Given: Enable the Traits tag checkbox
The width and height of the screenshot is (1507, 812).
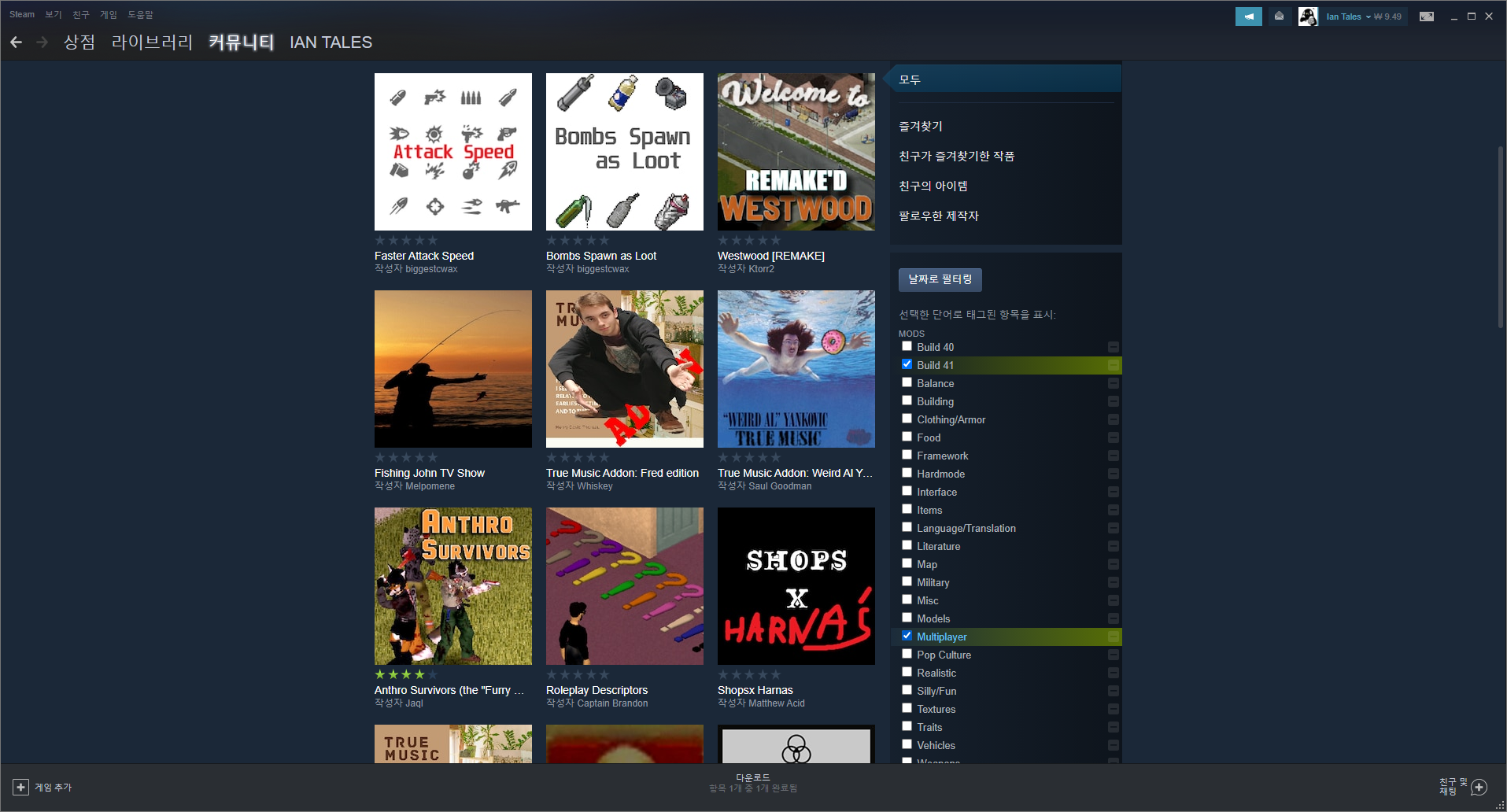Looking at the screenshot, I should [x=907, y=726].
